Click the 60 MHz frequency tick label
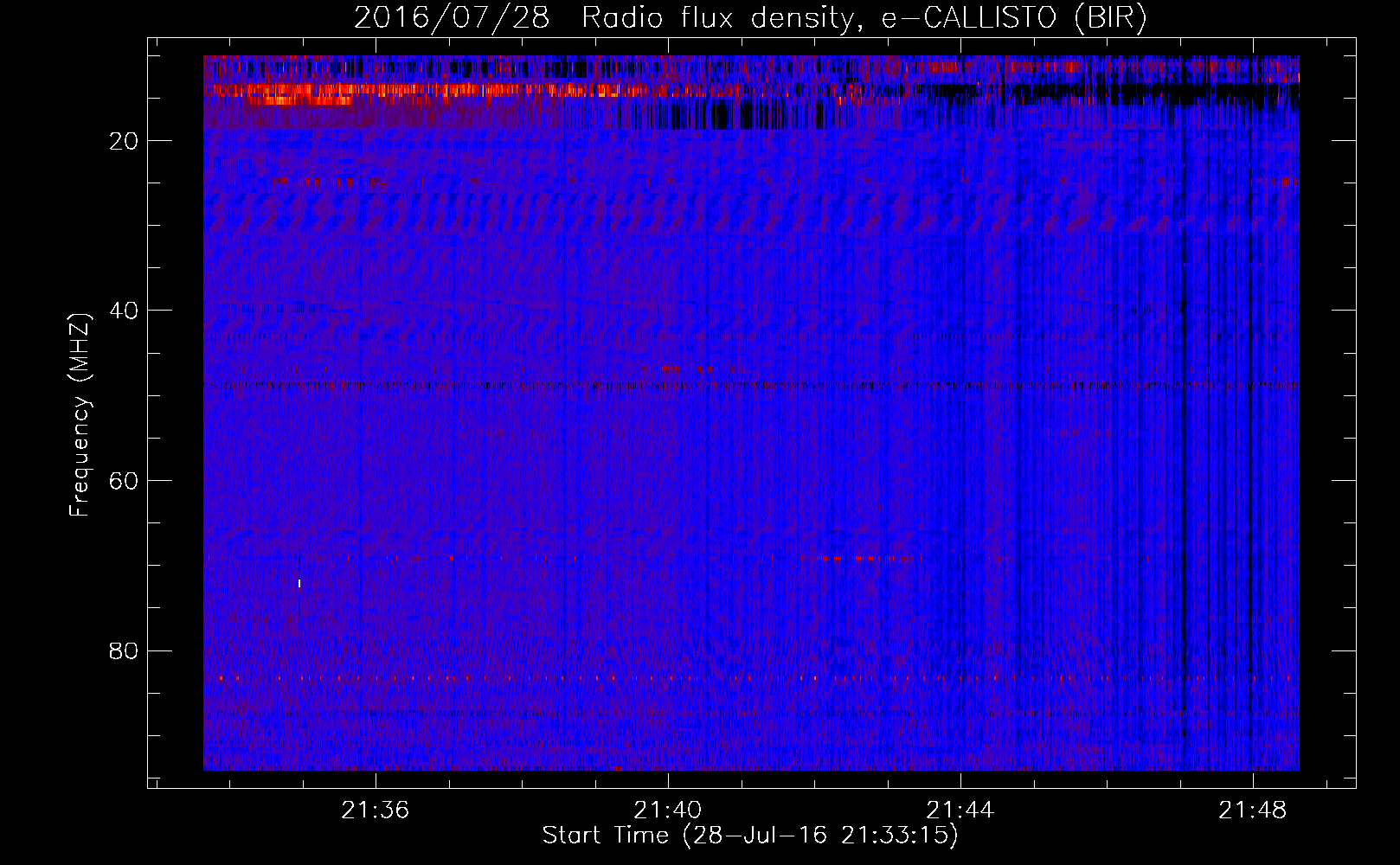The width and height of the screenshot is (1400, 865). point(124,481)
